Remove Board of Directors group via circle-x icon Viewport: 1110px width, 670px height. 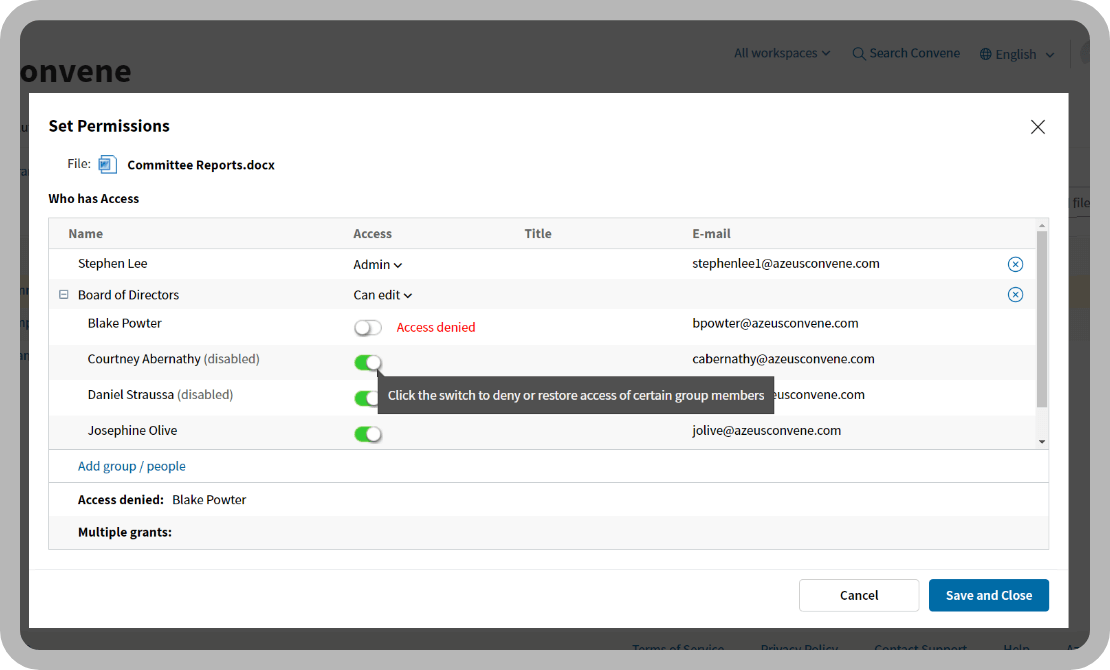pos(1015,295)
